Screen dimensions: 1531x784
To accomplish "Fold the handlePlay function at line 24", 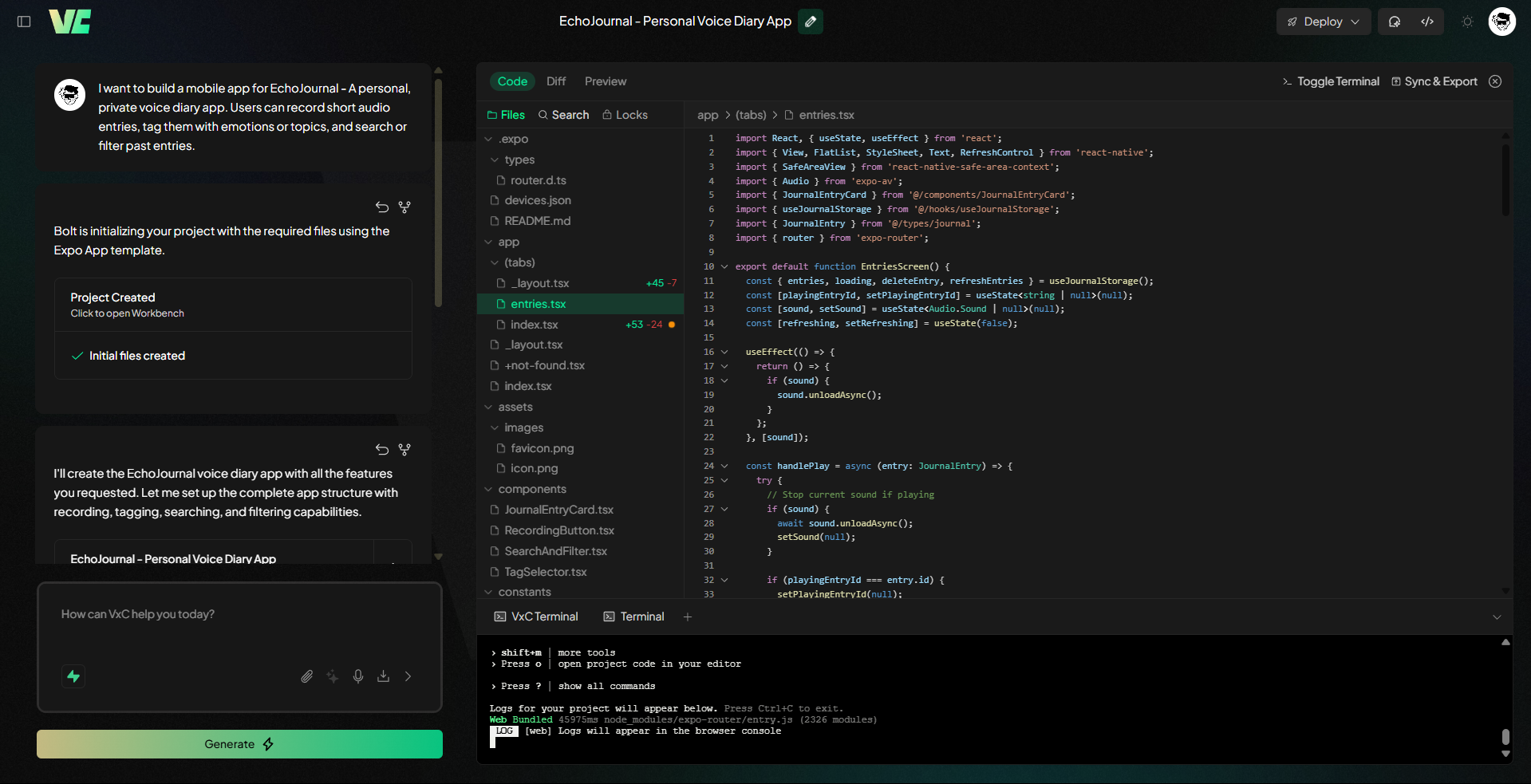I will [724, 466].
